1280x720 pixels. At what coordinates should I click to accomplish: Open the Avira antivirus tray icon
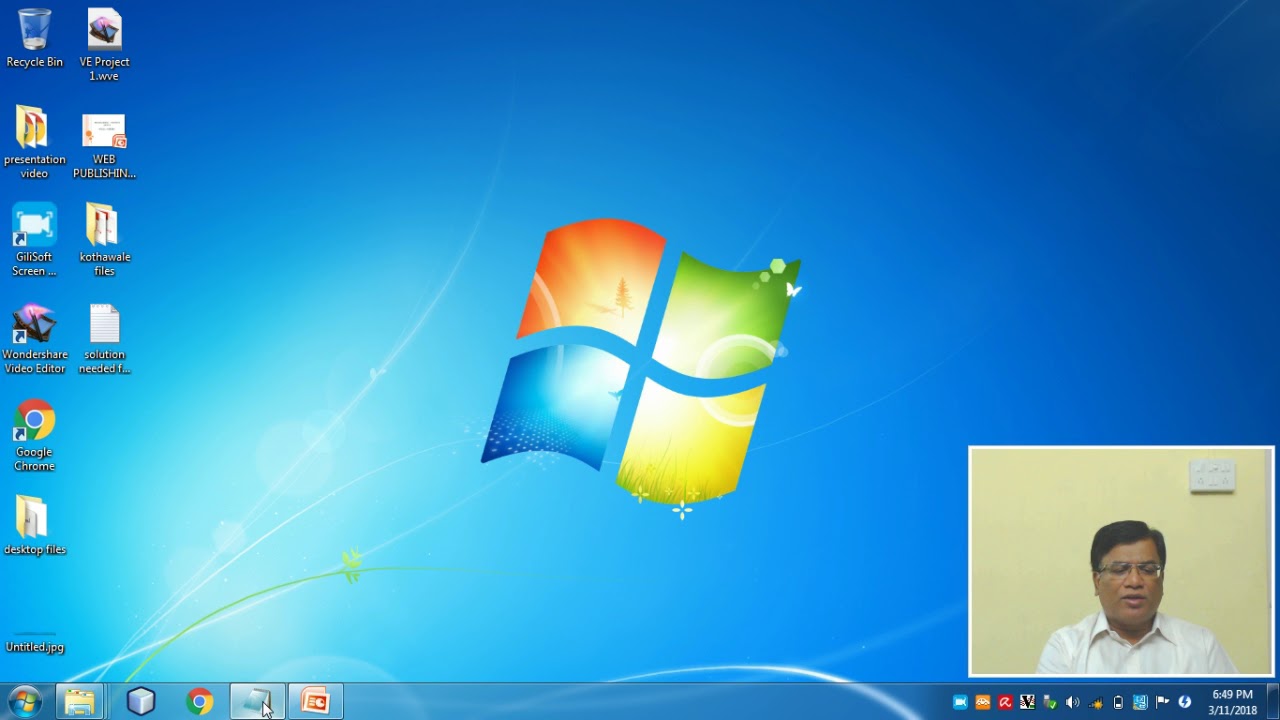point(1005,702)
